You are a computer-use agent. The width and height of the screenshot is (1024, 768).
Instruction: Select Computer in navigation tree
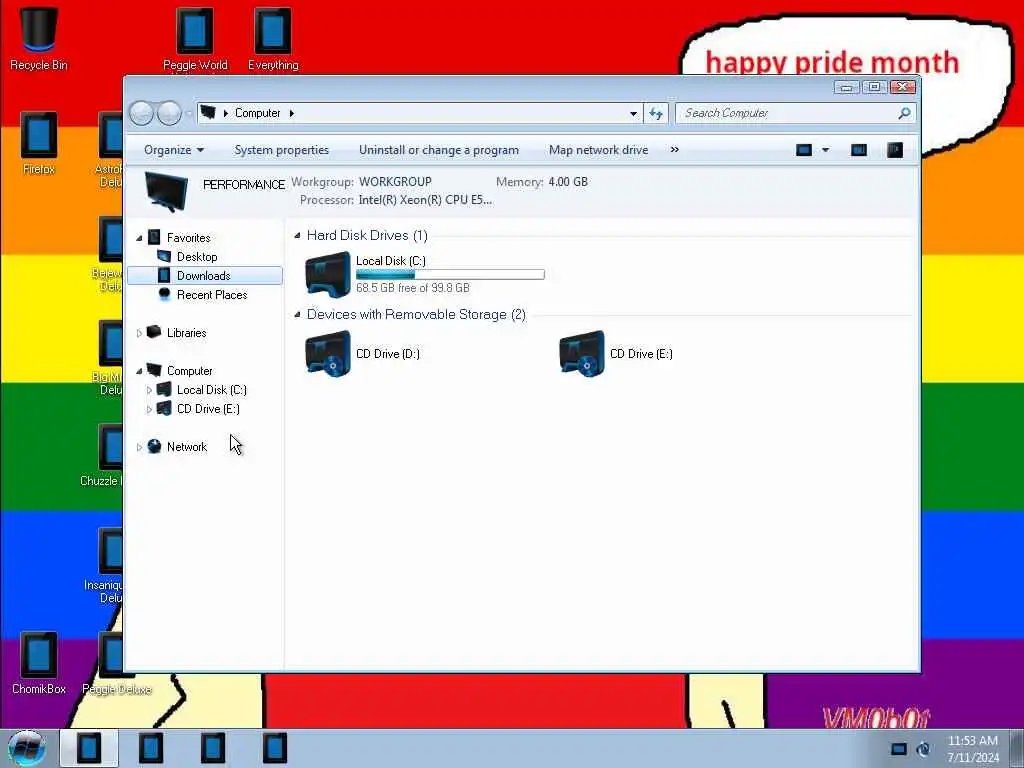coord(189,370)
